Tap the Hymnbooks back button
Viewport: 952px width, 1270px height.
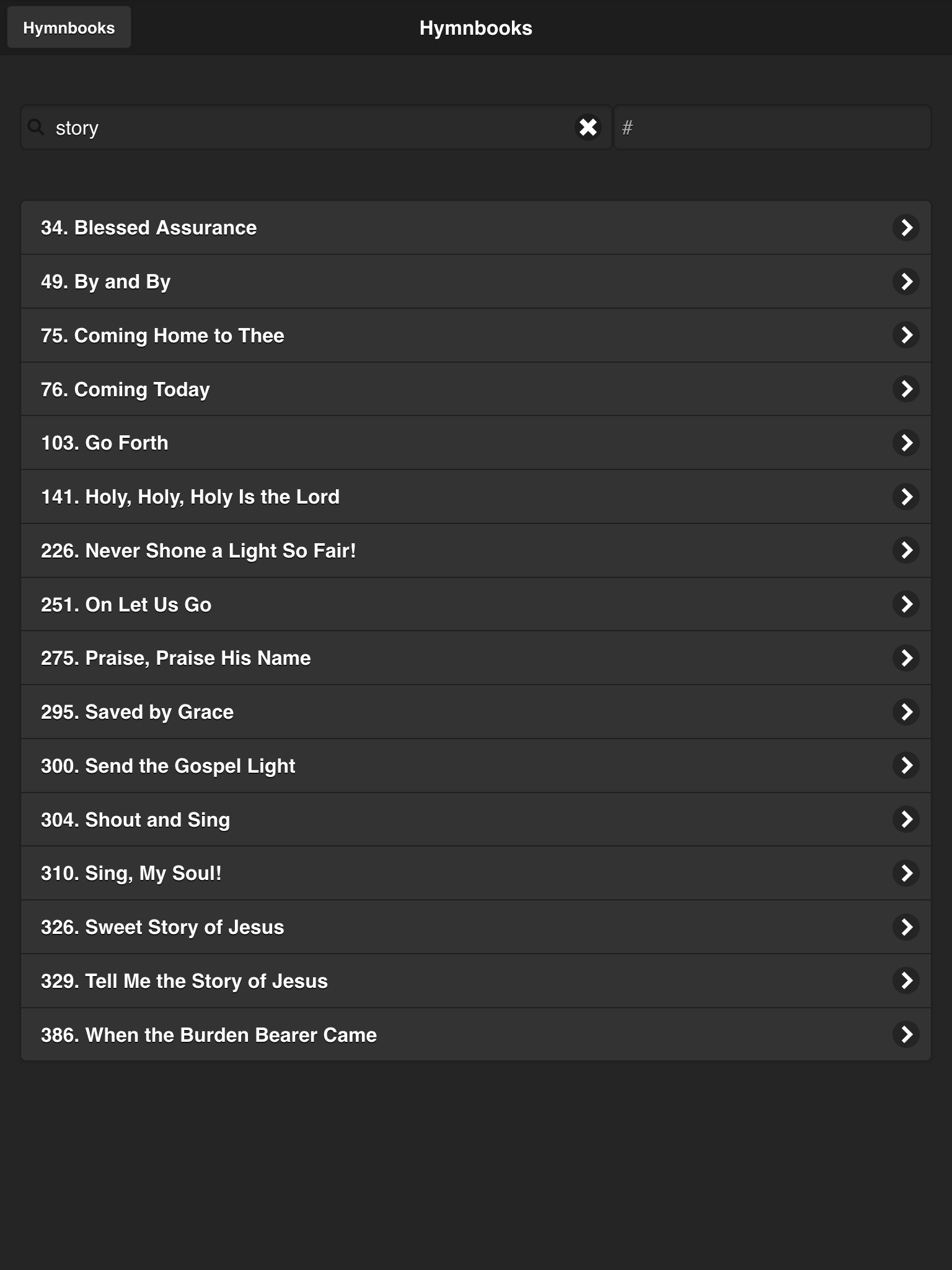click(69, 28)
